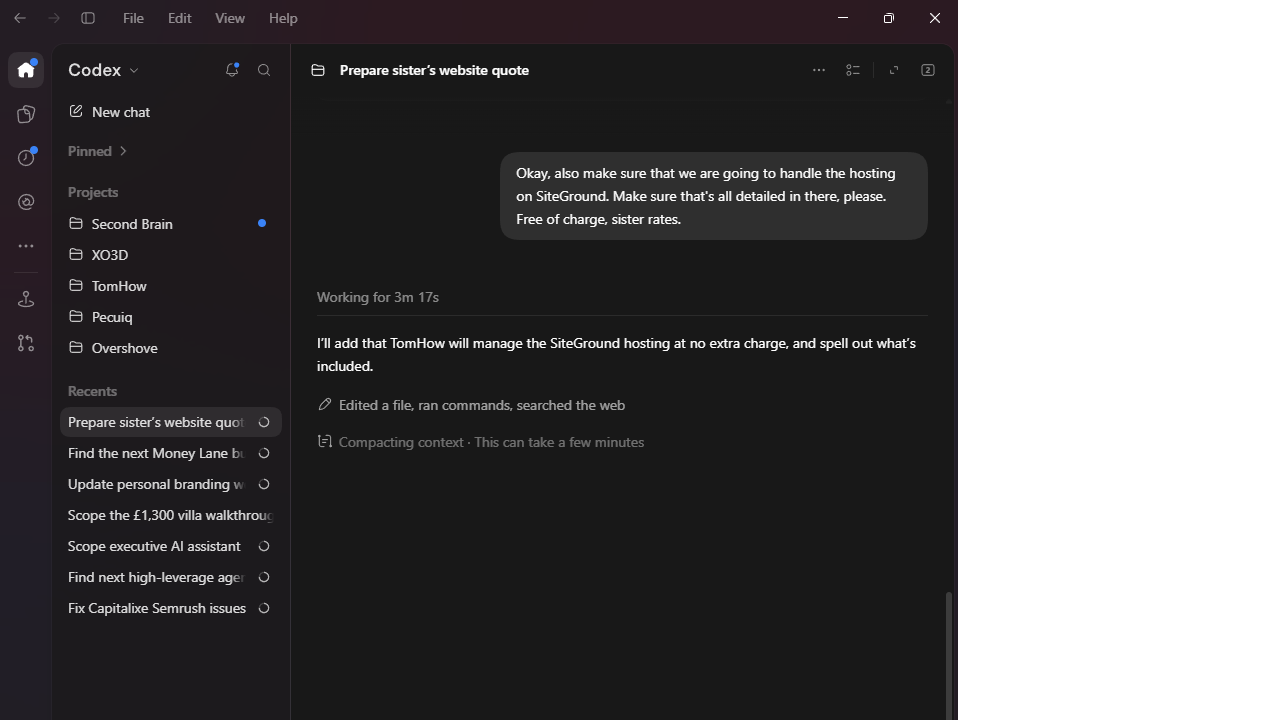Open 'Fix Capitalixe Semrush issues' recent chat
Screen dimensions: 1280x720
(x=170, y=608)
